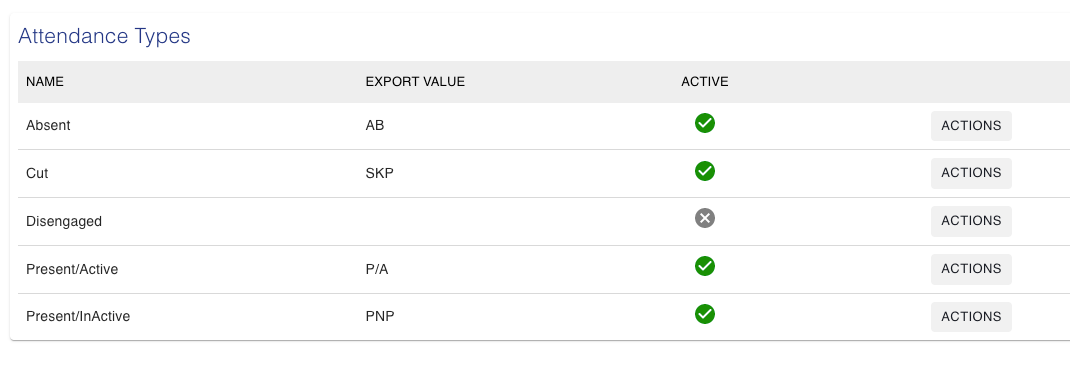Click the green active checkmark for Absent

[x=704, y=123]
